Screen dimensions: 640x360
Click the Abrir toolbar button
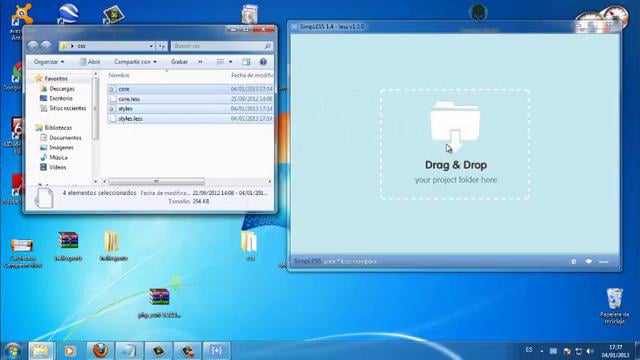coord(90,62)
